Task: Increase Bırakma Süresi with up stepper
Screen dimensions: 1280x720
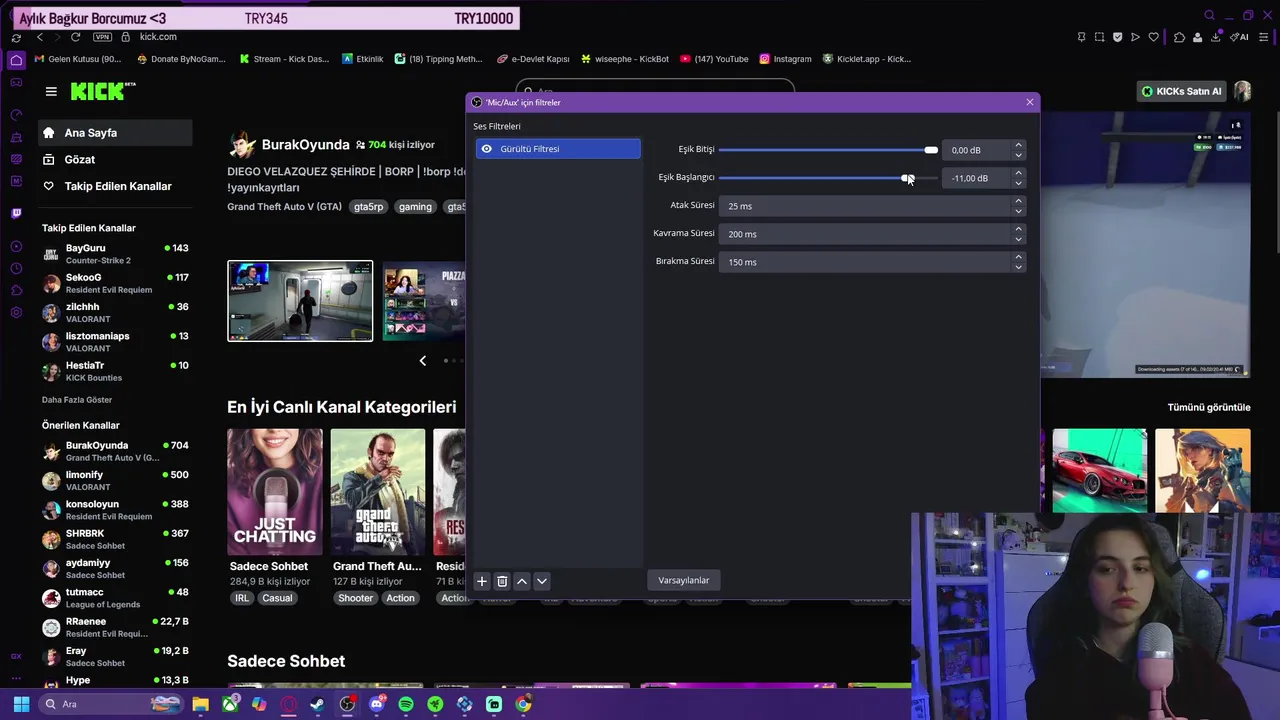Action: pyautogui.click(x=1018, y=257)
